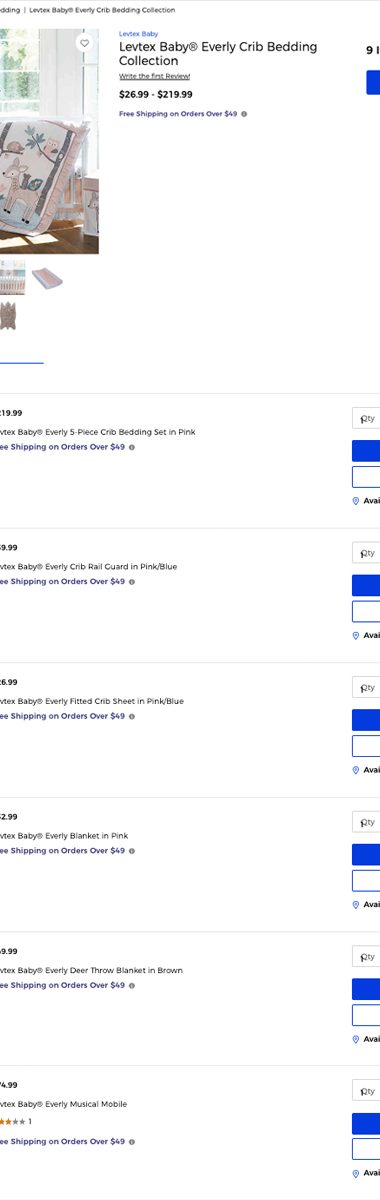Click location pin icon for Fitted Crib Sheet availability

coord(356,770)
